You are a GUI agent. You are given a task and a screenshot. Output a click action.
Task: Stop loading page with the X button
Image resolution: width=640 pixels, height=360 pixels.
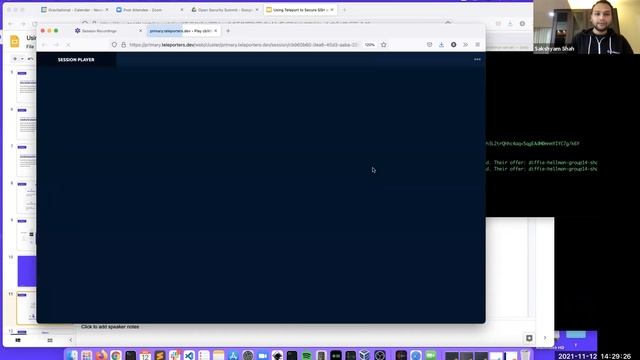68,45
